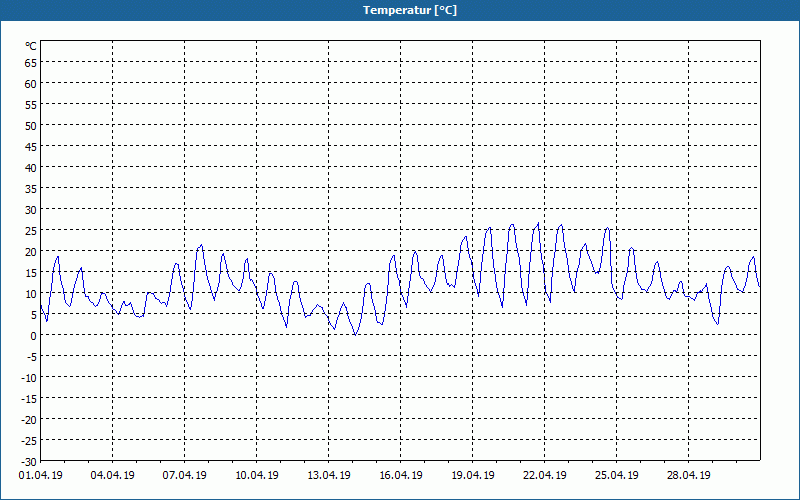The width and height of the screenshot is (800, 500).
Task: Select the 22.04.19 date label
Action: point(544,476)
